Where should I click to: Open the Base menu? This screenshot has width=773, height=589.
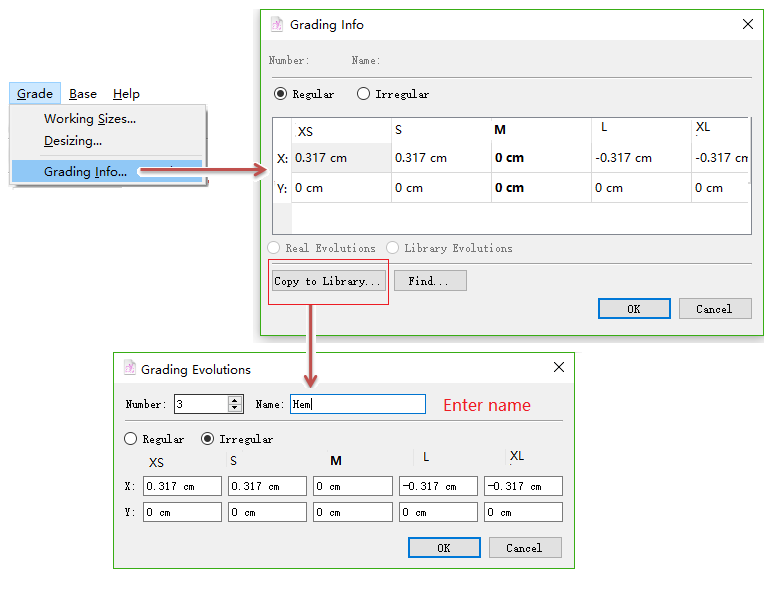click(83, 94)
